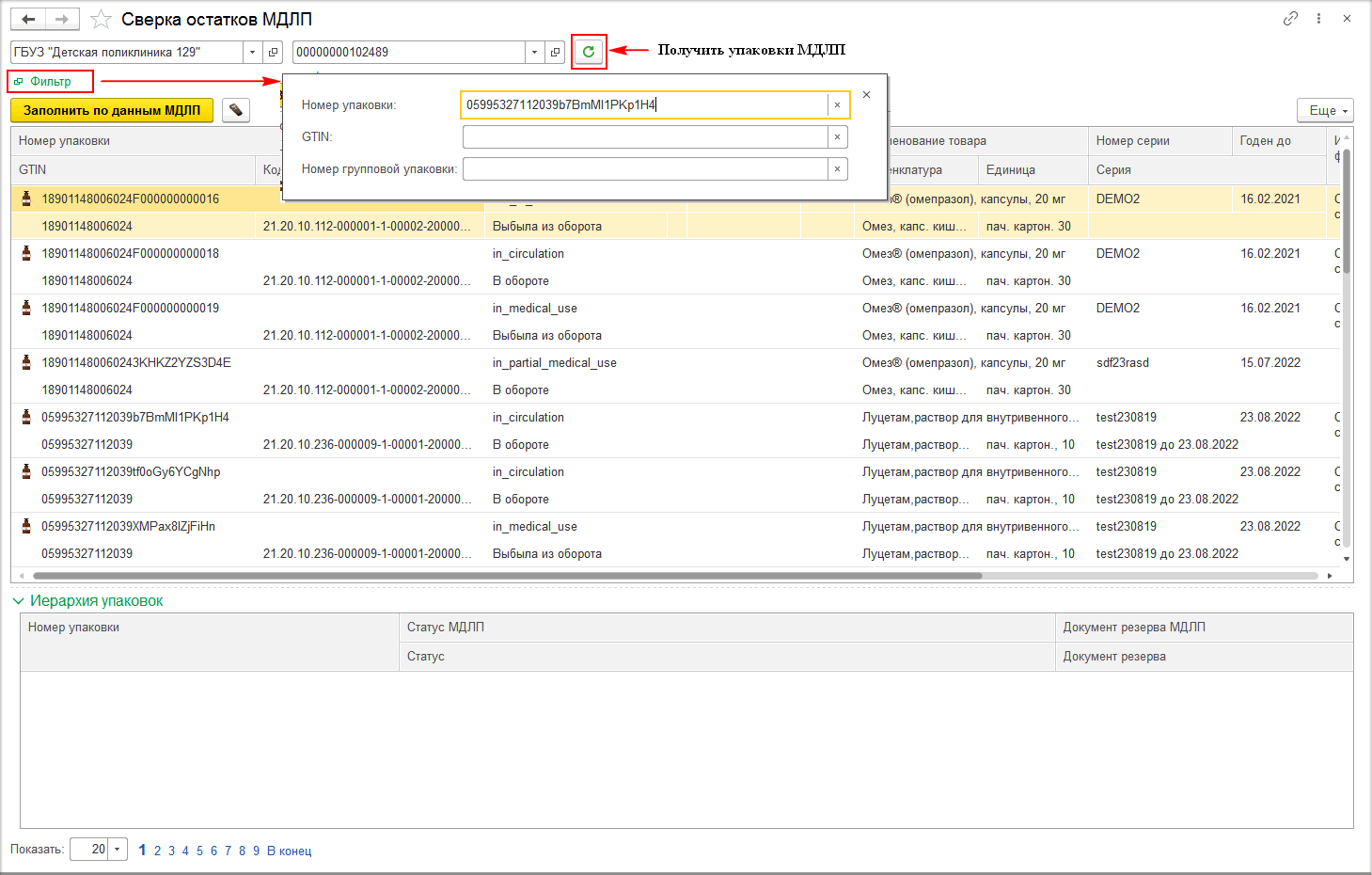1372x875 pixels.
Task: Click the barcode scanner icon button
Action: (236, 110)
